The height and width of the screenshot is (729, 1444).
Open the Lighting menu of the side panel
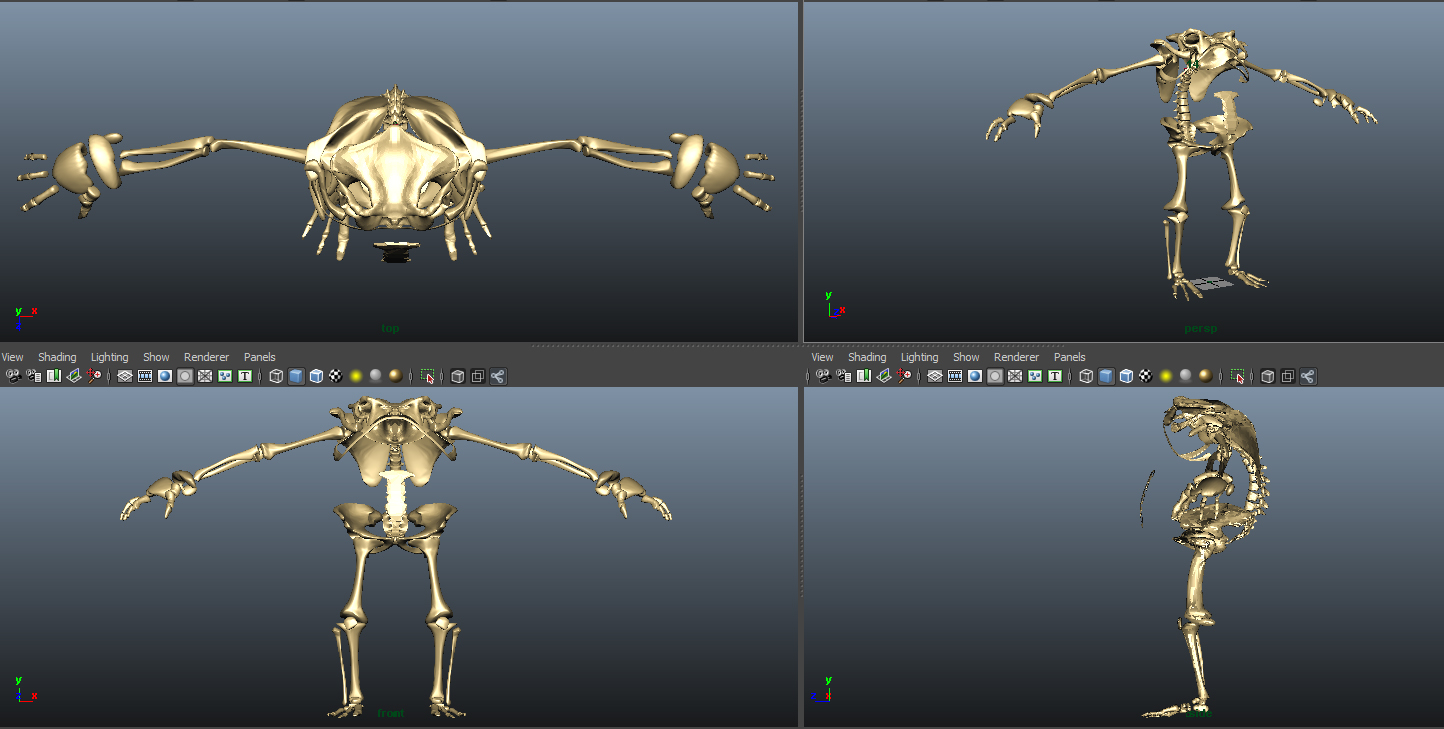919,357
